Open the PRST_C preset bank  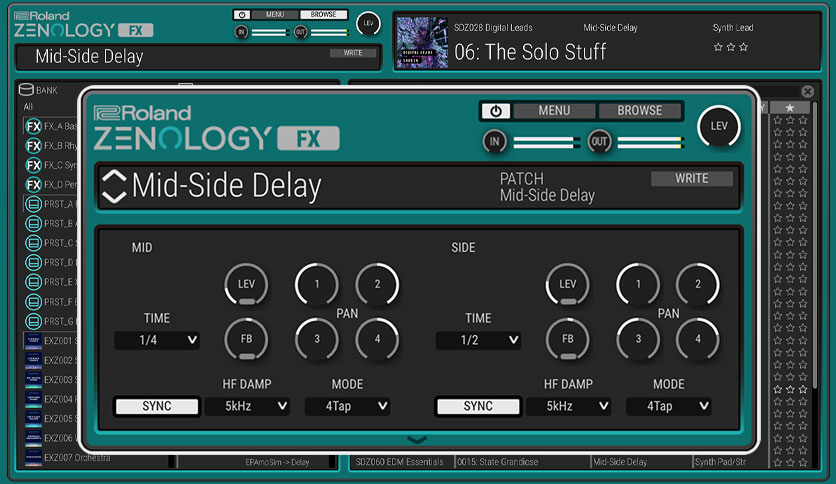(x=34, y=243)
